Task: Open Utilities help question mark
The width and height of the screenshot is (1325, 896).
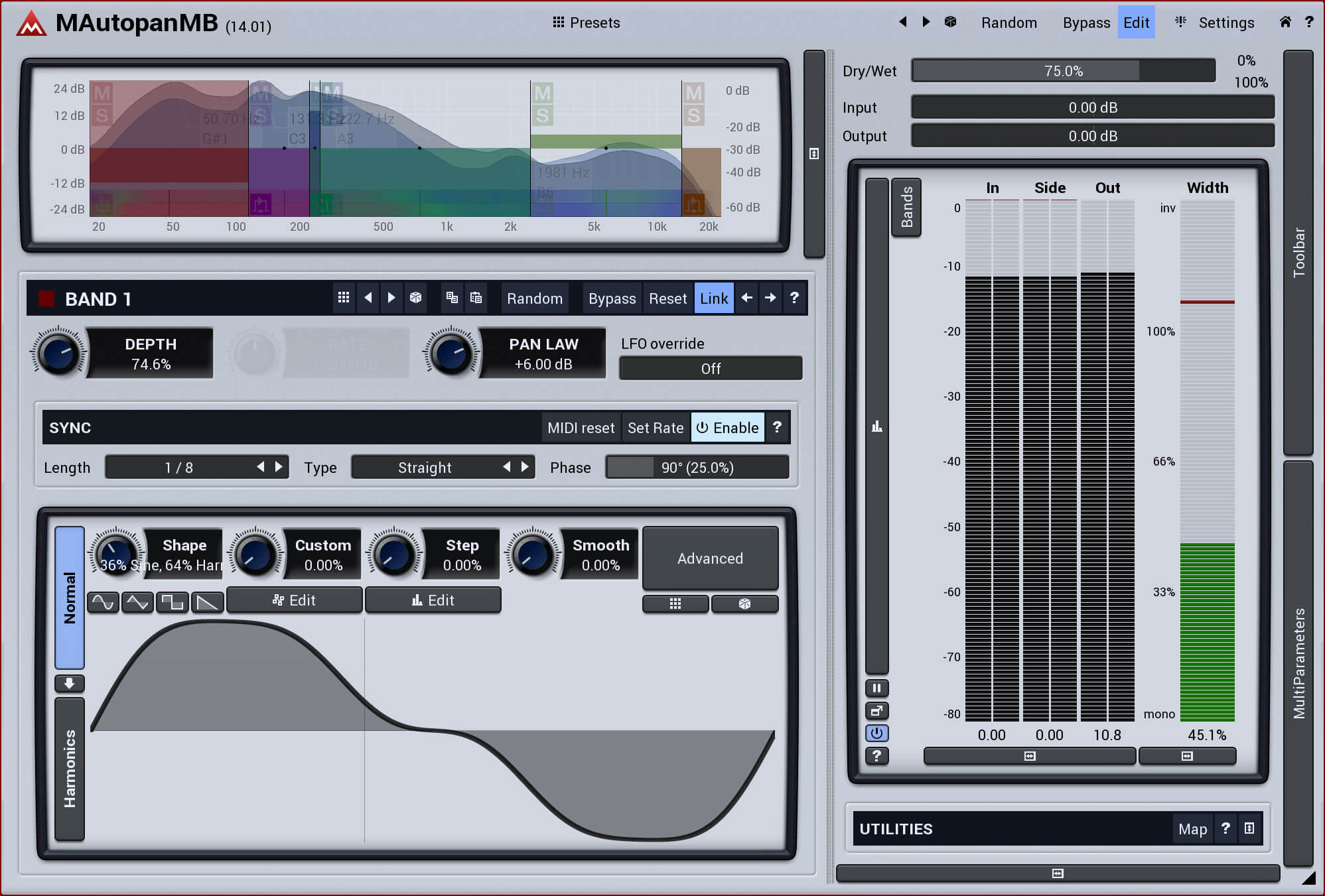Action: 1225,828
